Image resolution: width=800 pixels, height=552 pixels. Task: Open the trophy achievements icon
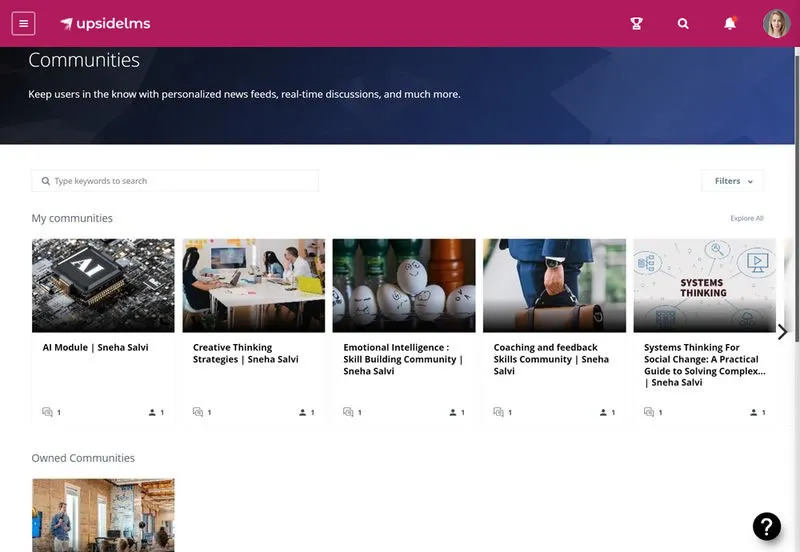636,23
